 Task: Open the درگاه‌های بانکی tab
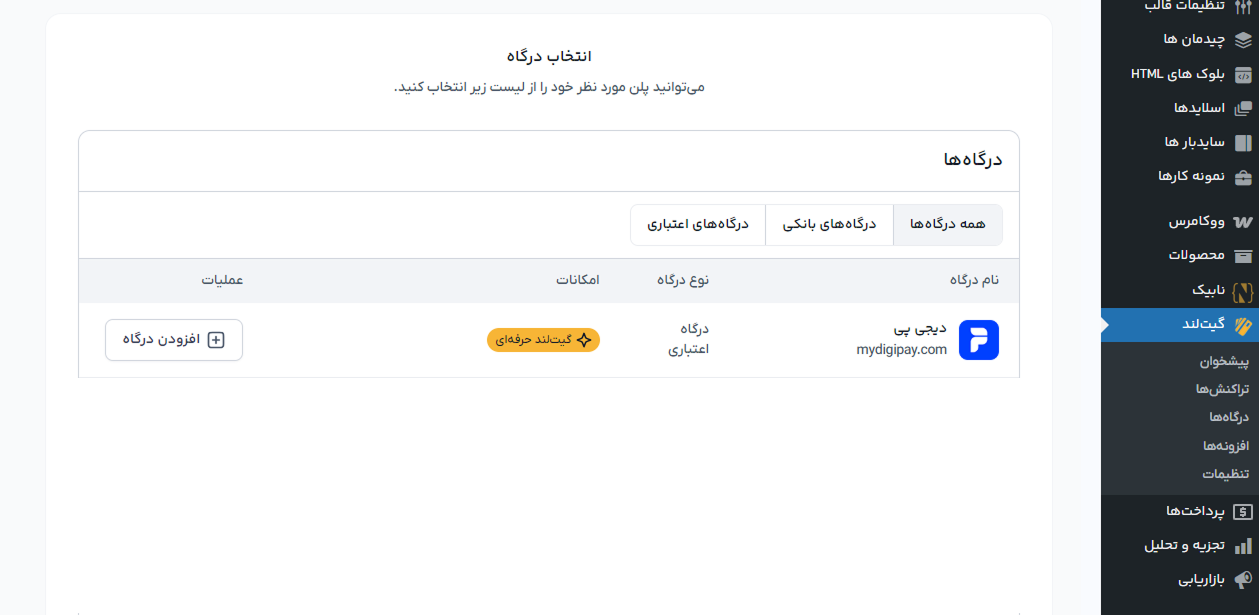[830, 224]
